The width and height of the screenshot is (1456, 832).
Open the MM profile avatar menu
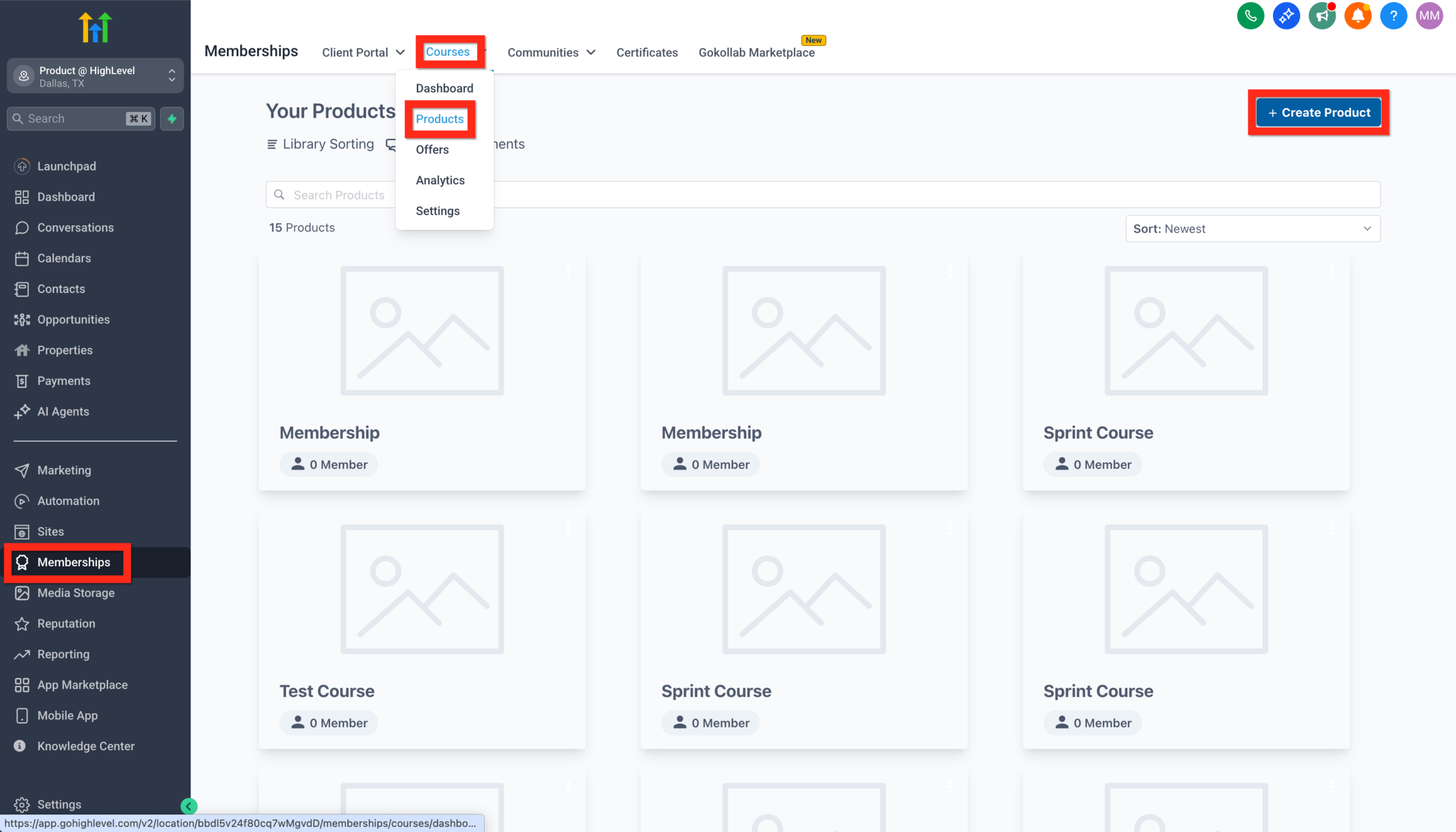[1429, 15]
